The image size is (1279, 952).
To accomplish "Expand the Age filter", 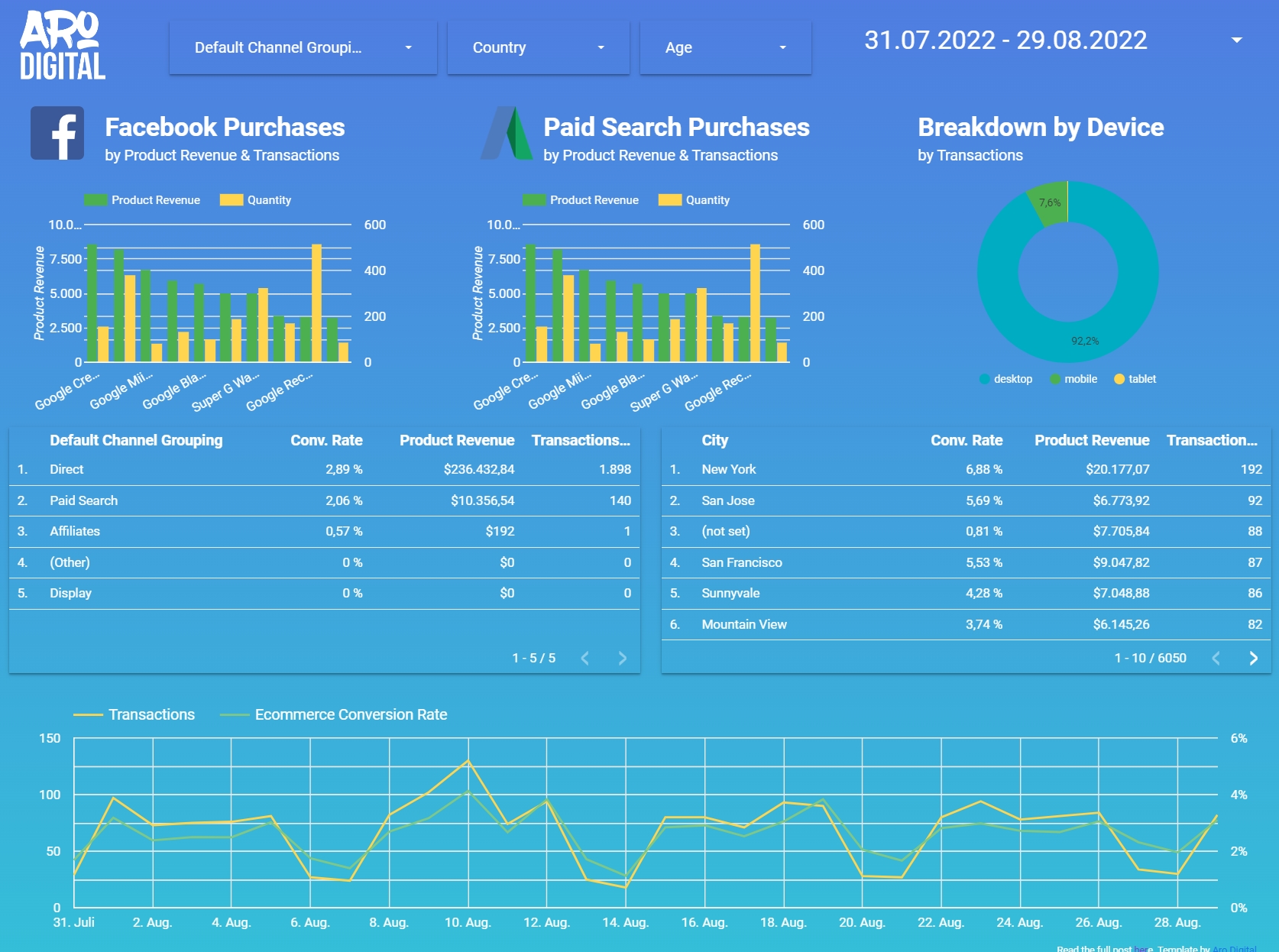I will (x=724, y=47).
